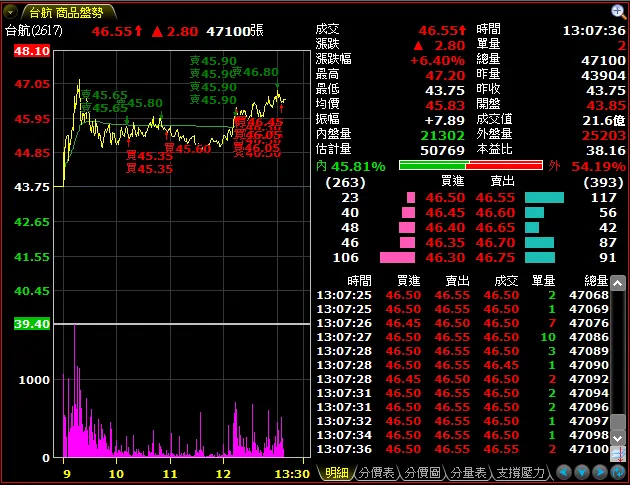Click the blue right-arrow round button
The image size is (630, 485).
[x=600, y=472]
